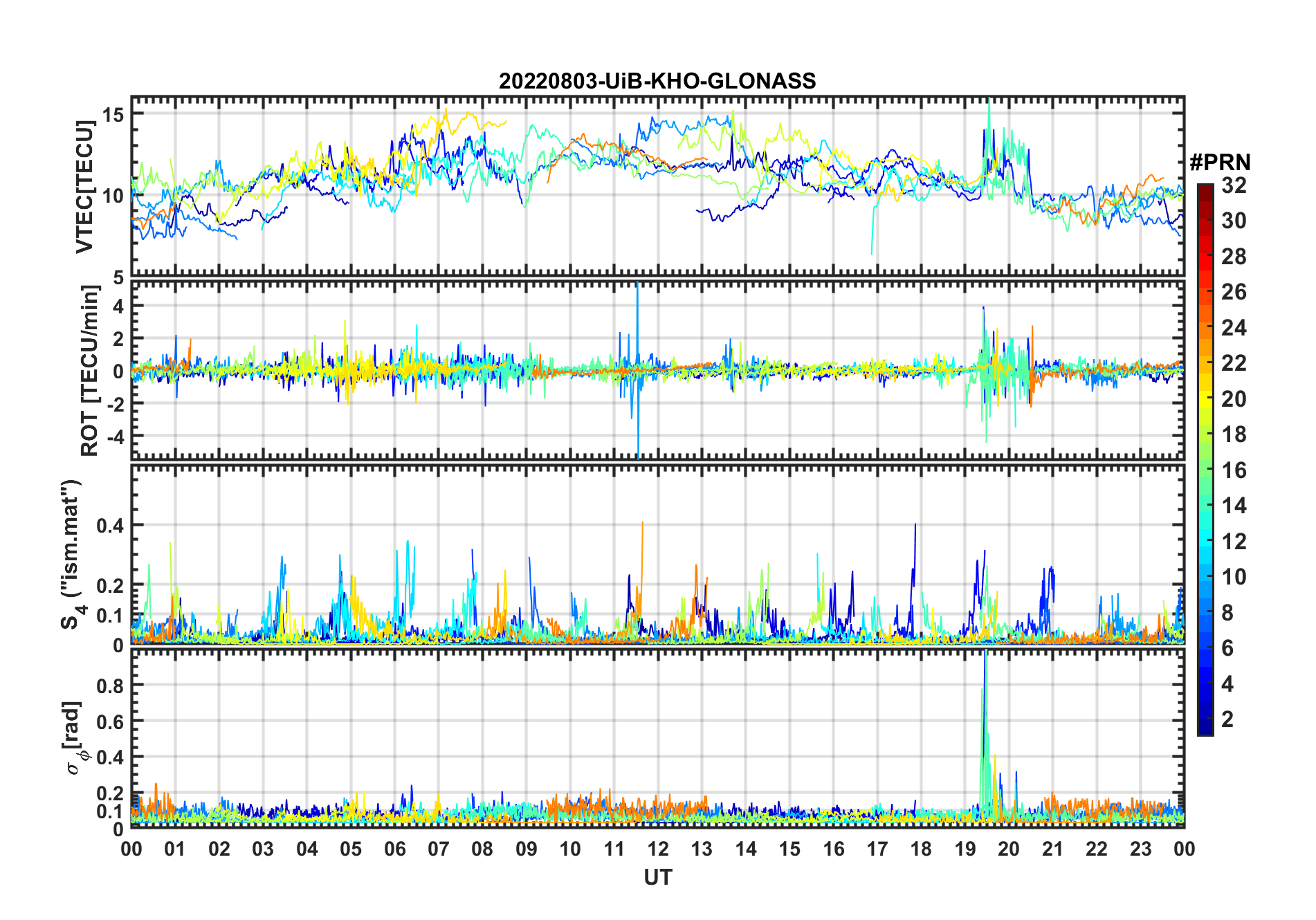Click the 15 tick on the VTEC axis
This screenshot has height=920, width=1316.
(x=113, y=114)
